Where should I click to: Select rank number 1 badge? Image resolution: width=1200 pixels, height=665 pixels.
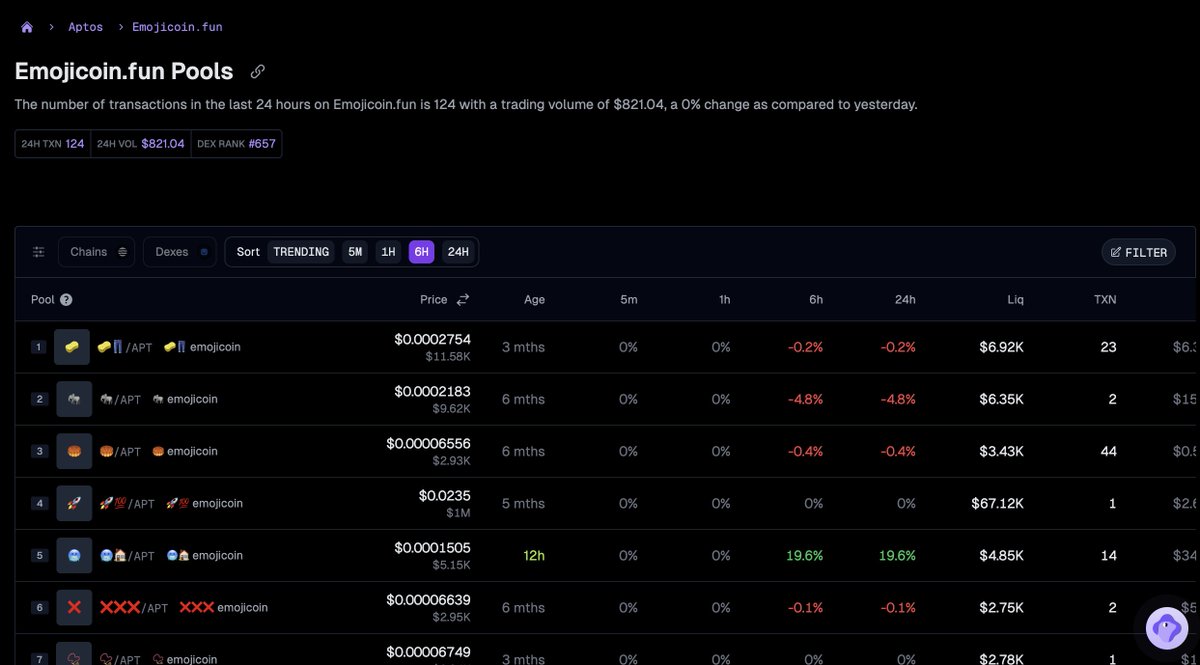click(x=38, y=347)
